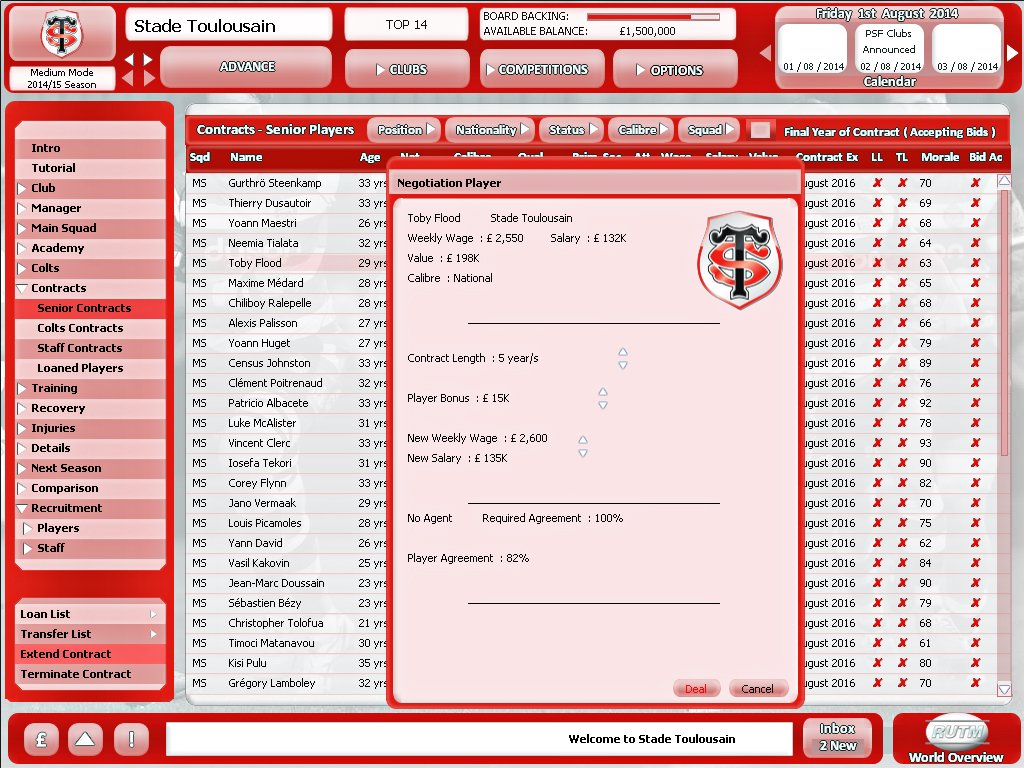Open the Squad filter dropdown
This screenshot has height=768, width=1024.
pyautogui.click(x=709, y=130)
